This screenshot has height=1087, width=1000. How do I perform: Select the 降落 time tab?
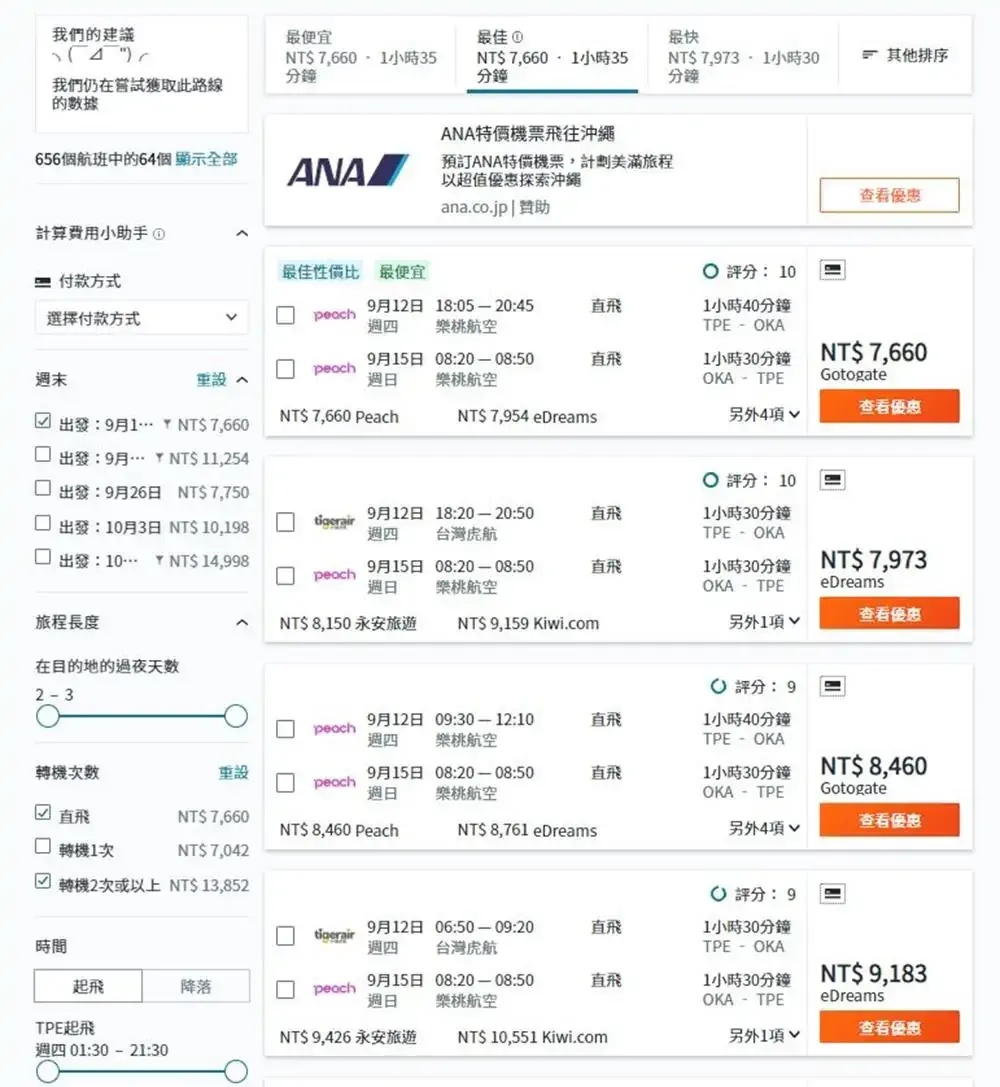click(x=195, y=986)
